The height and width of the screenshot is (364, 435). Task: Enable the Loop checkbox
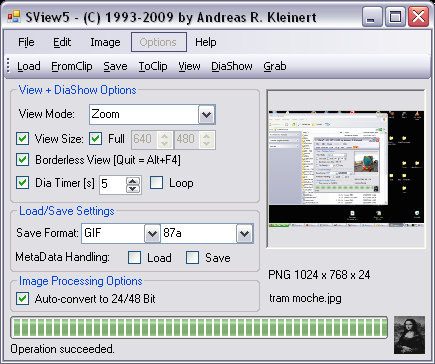coord(157,183)
